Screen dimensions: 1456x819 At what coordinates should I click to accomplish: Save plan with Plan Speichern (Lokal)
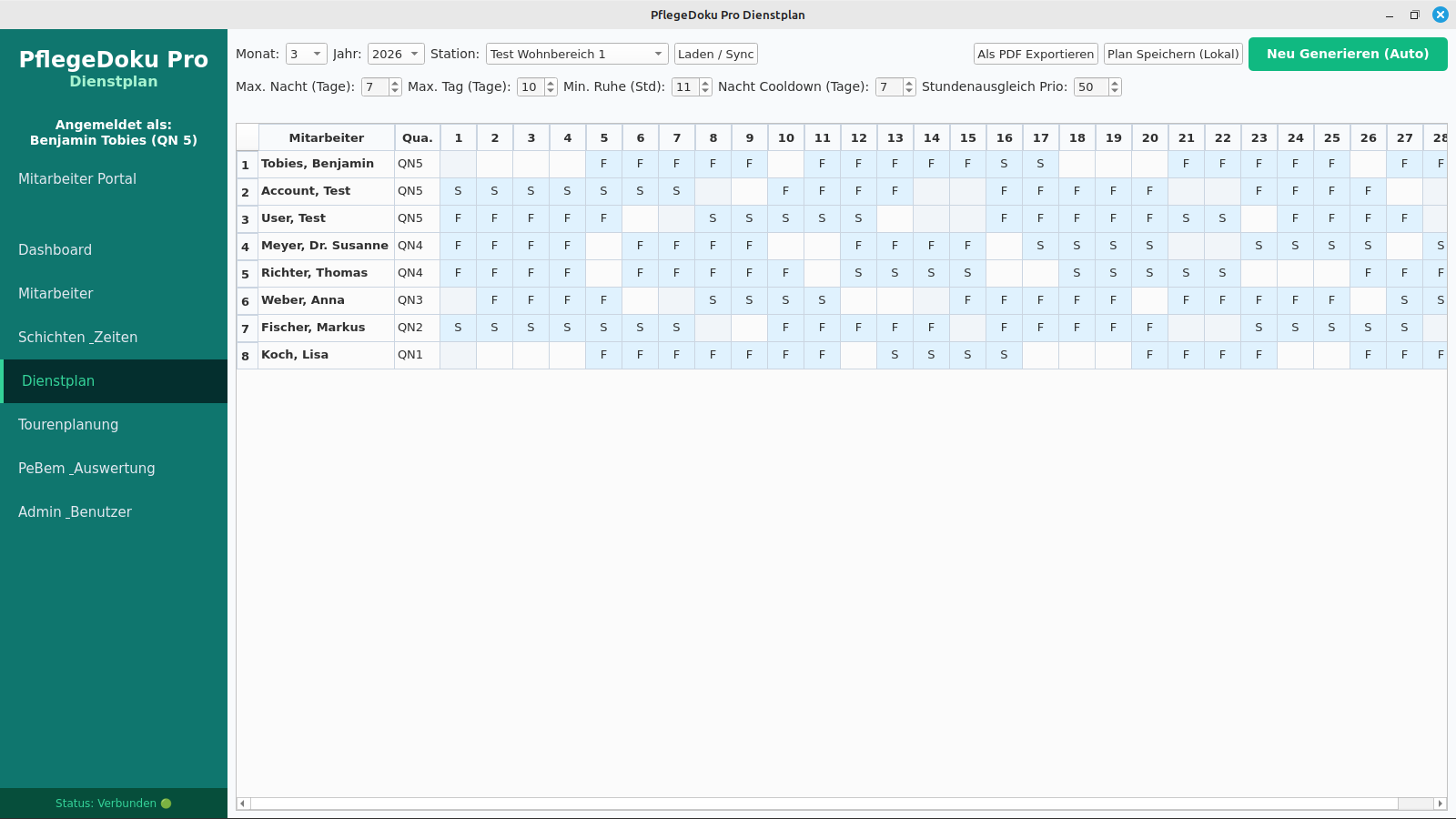tap(1173, 55)
